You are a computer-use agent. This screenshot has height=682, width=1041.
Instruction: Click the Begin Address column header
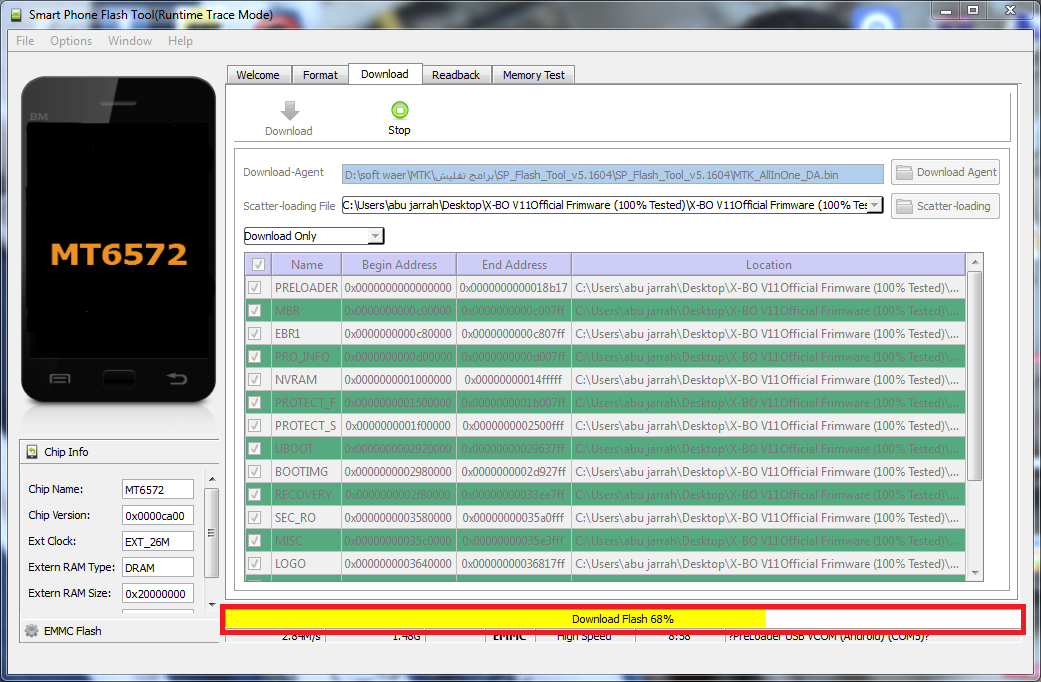399,264
